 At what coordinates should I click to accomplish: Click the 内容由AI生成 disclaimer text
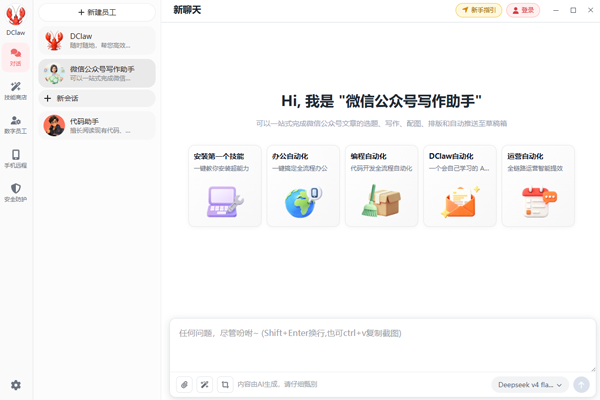click(277, 384)
